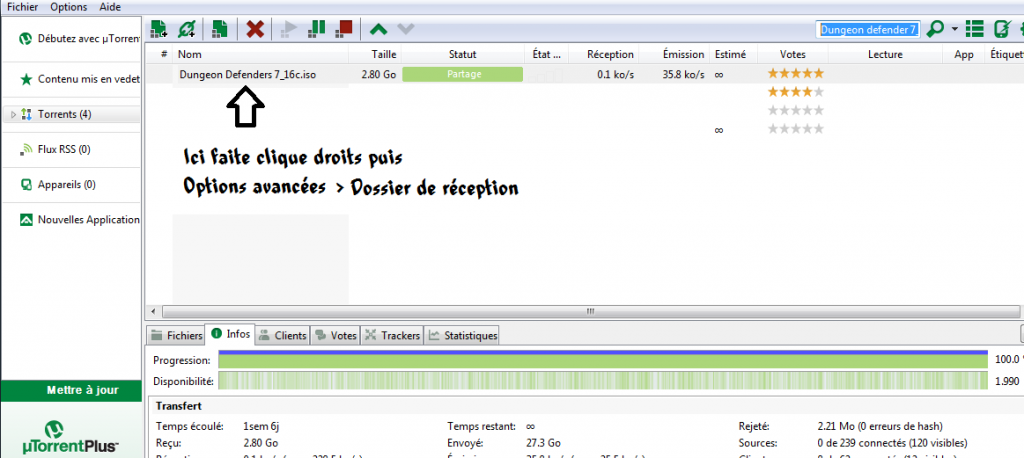Image resolution: width=1024 pixels, height=458 pixels.
Task: Click the Add Torrent toolbar icon
Action: tap(159, 29)
